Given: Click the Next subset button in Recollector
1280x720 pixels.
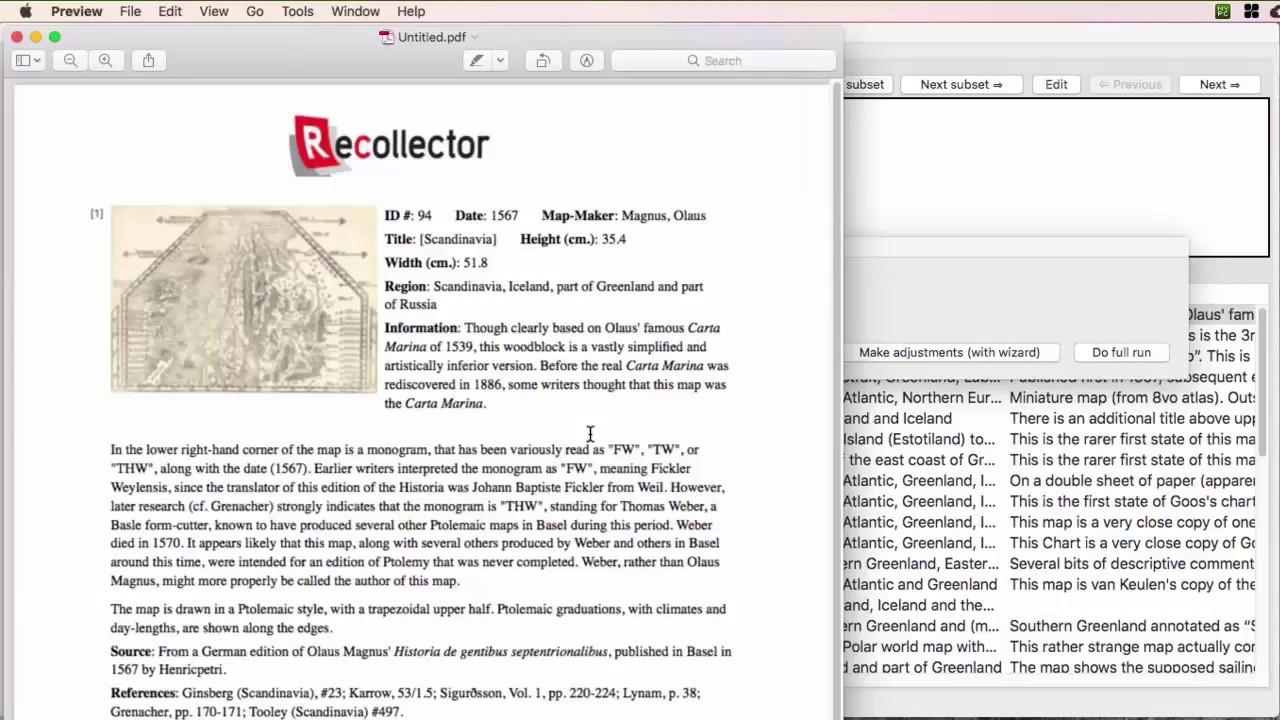Looking at the screenshot, I should pos(961,85).
